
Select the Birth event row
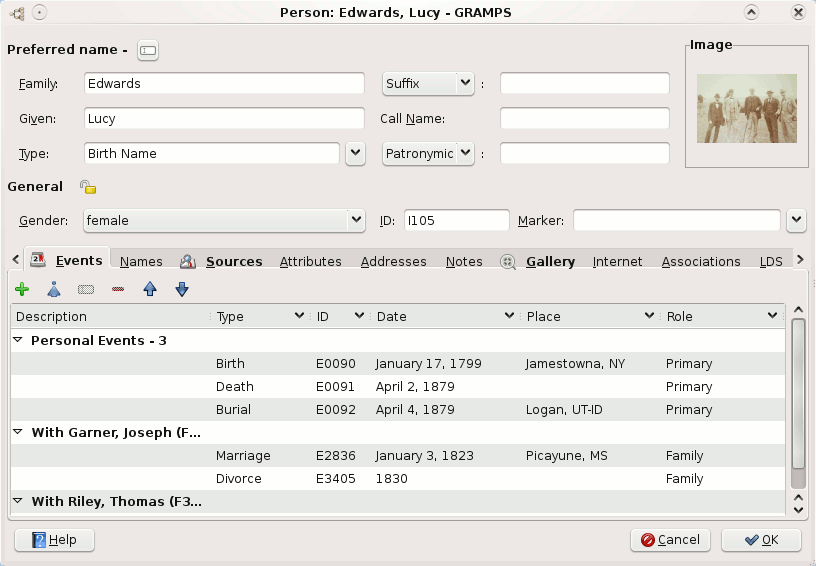point(398,364)
